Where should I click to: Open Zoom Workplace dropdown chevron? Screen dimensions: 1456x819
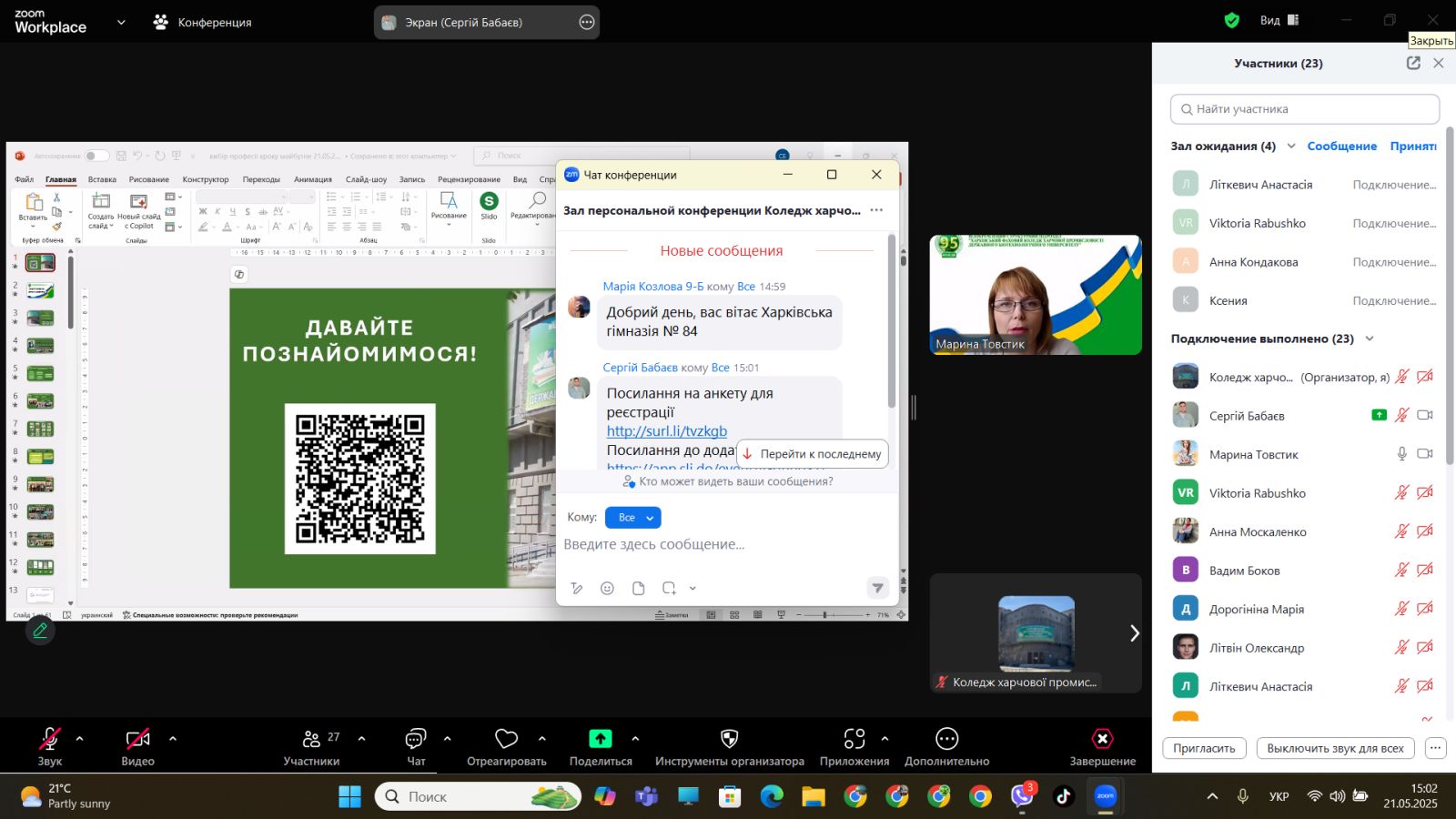click(x=121, y=22)
